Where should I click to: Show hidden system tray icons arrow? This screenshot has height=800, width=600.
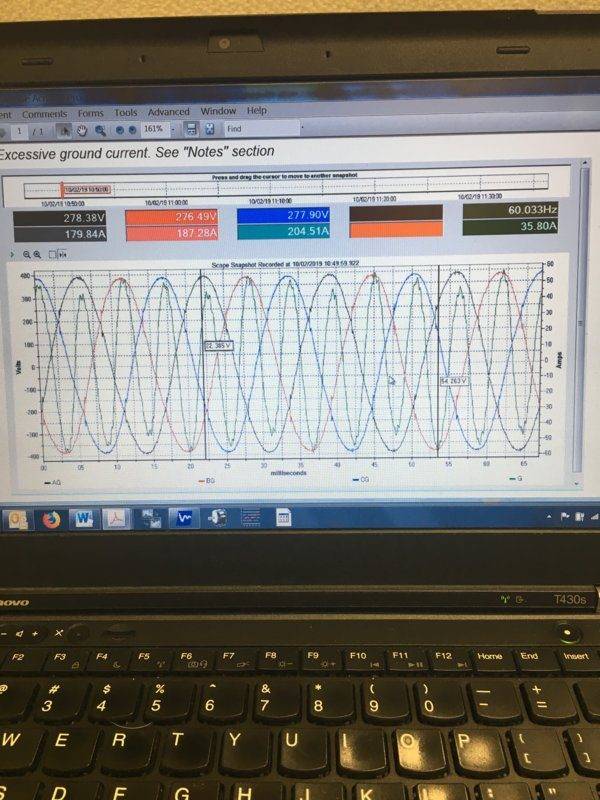pyautogui.click(x=549, y=517)
